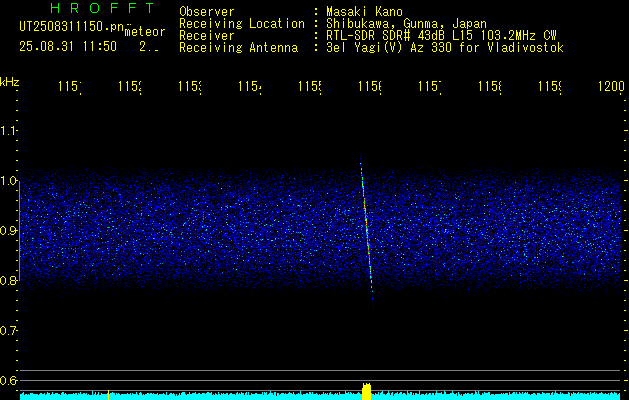Image resolution: width=629 pixels, height=400 pixels.
Task: Select the observer name Masaki Kano
Action: tap(364, 12)
